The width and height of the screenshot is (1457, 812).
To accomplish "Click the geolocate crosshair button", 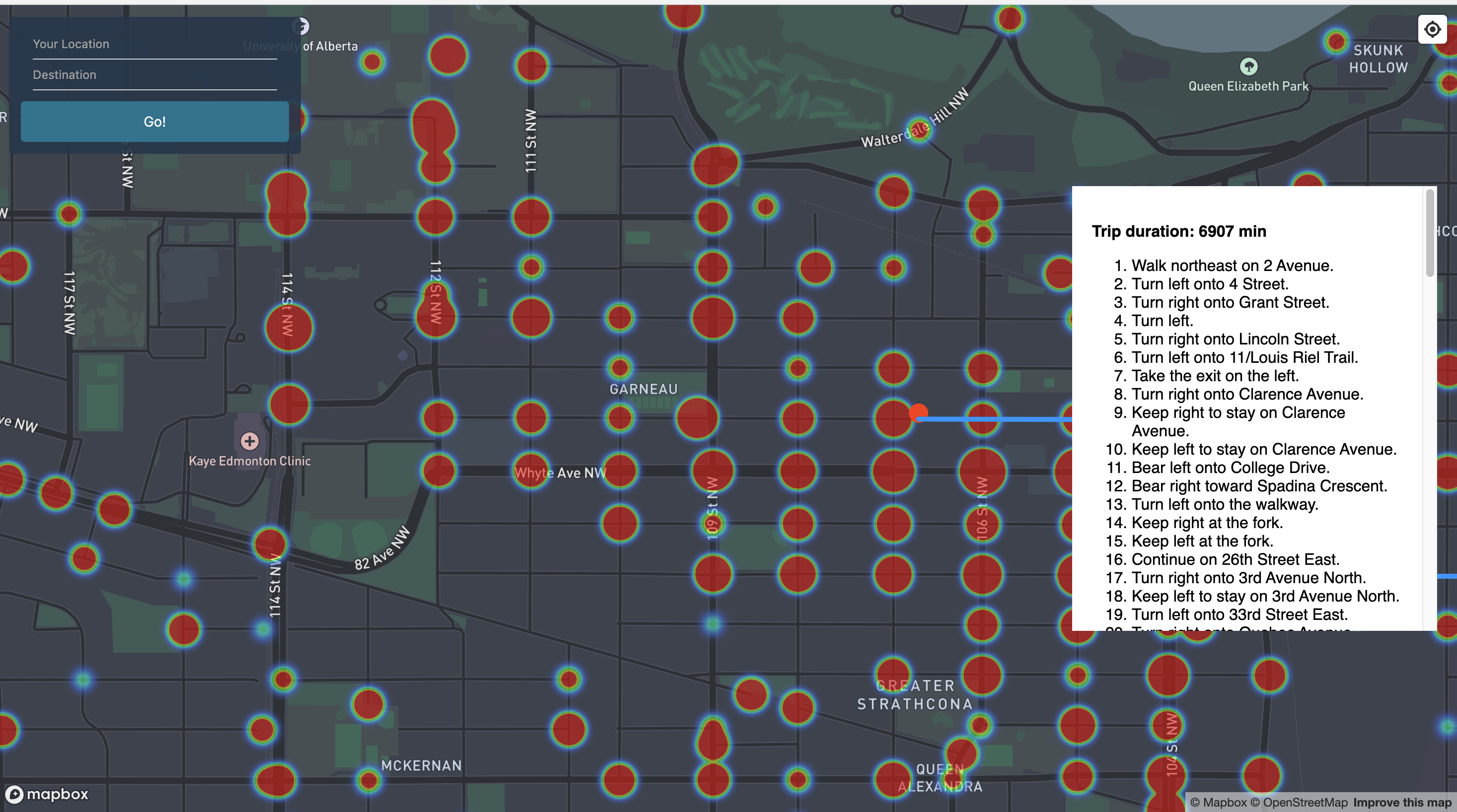I will (x=1432, y=29).
